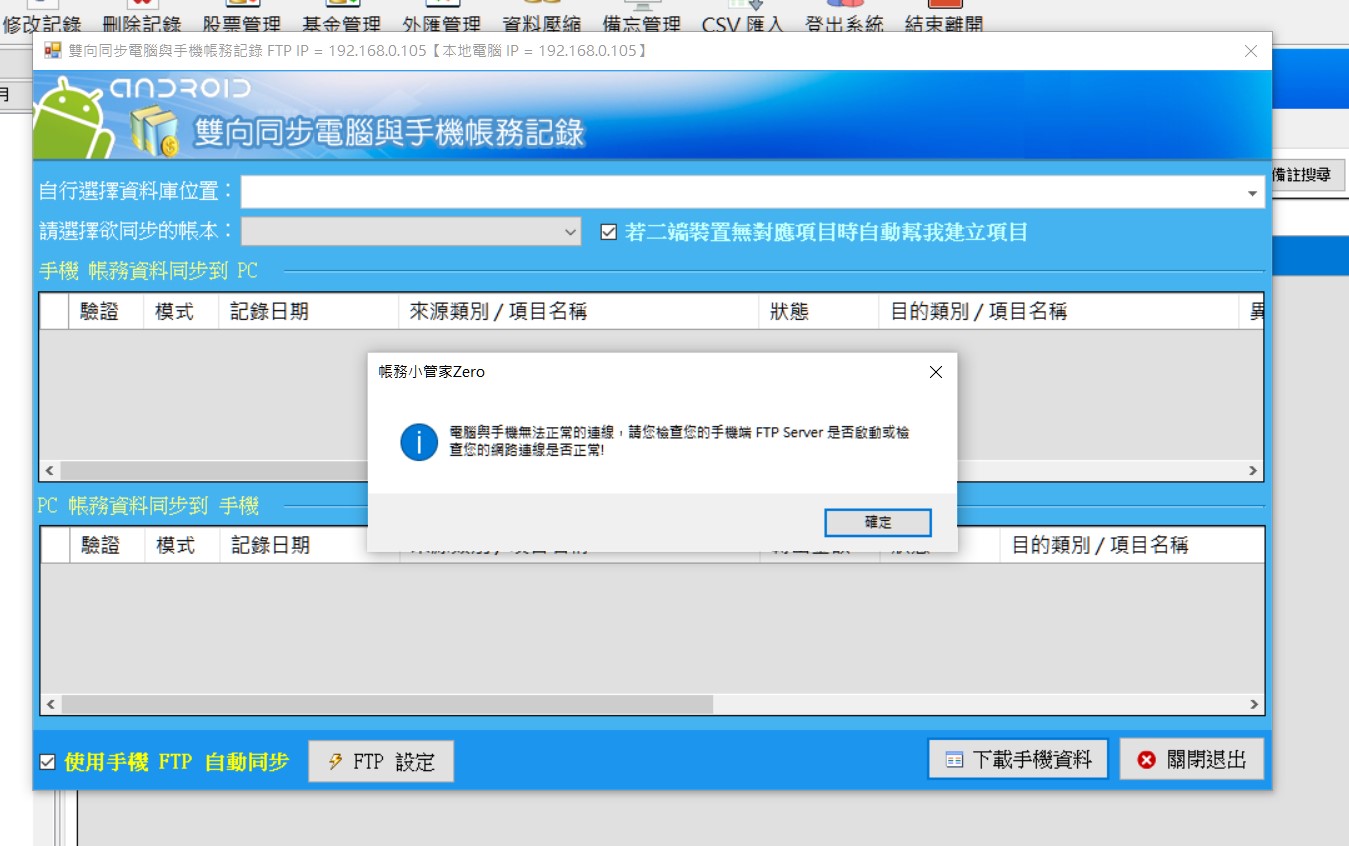Click the table icon on 下載手機資料 button
The width and height of the screenshot is (1349, 846).
click(955, 760)
